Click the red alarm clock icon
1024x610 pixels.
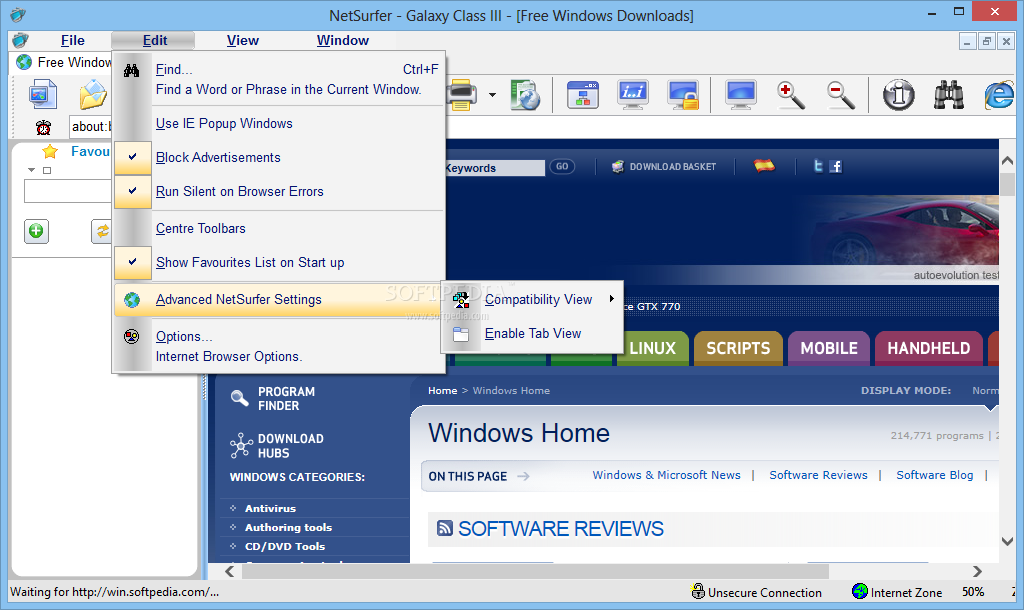click(44, 127)
